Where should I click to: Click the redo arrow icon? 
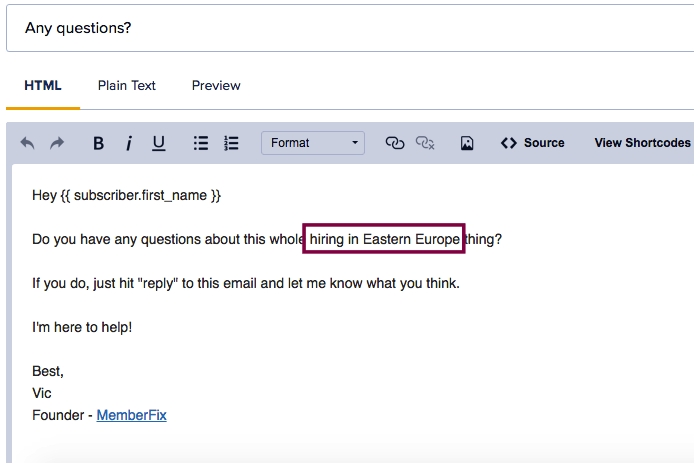click(x=57, y=143)
